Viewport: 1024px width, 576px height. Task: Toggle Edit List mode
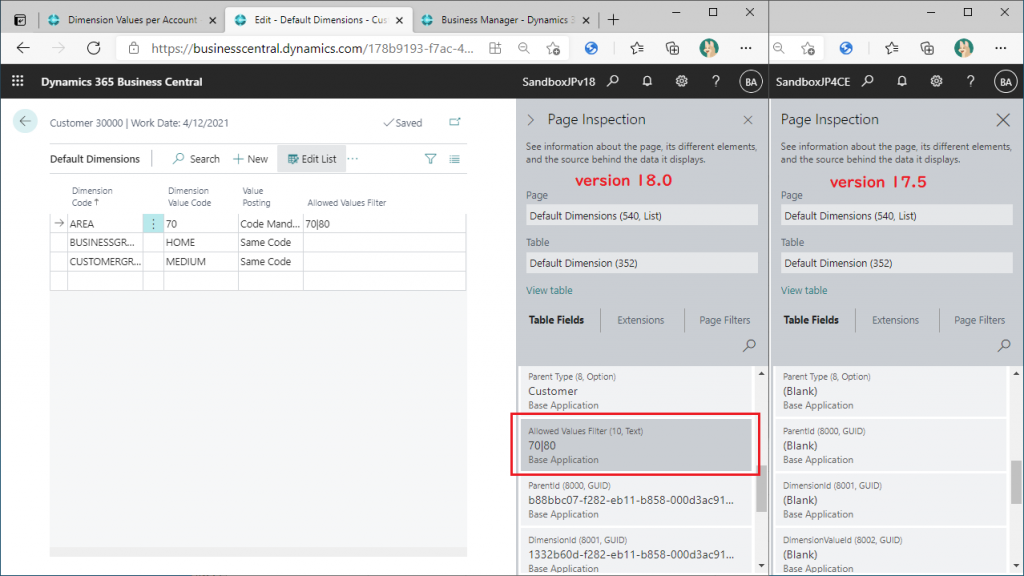(312, 159)
